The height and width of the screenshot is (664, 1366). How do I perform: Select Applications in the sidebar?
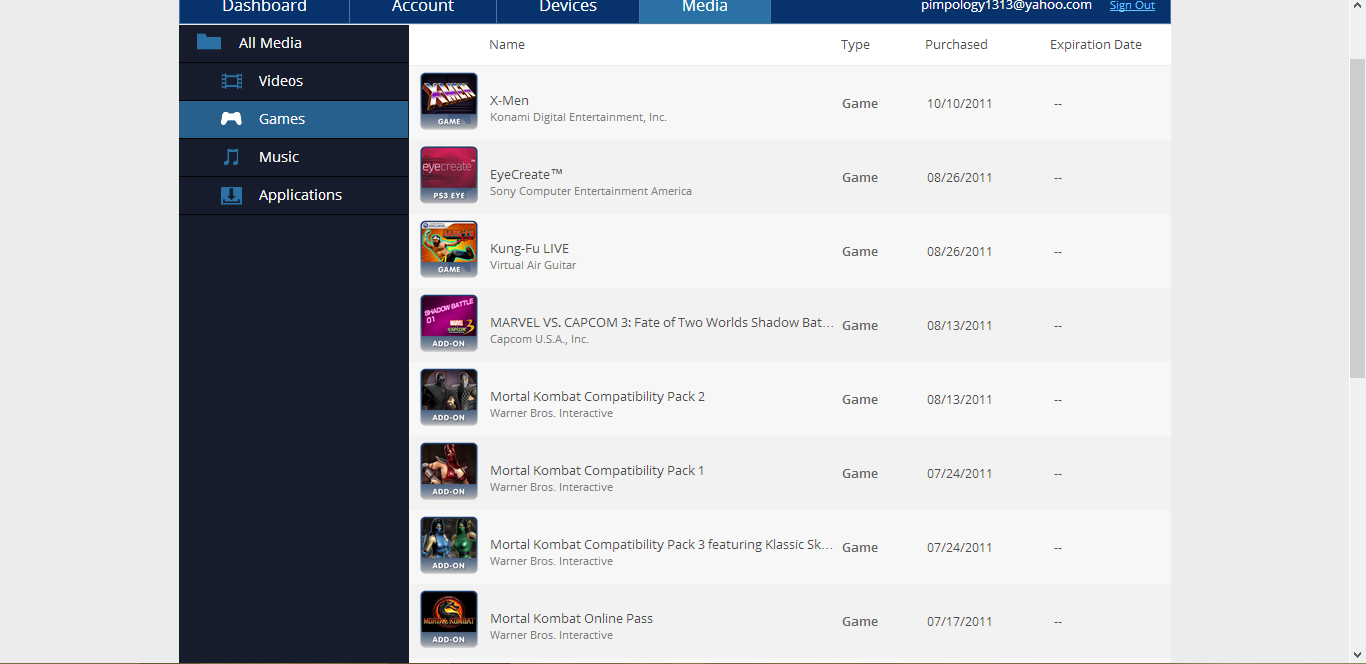(x=294, y=195)
